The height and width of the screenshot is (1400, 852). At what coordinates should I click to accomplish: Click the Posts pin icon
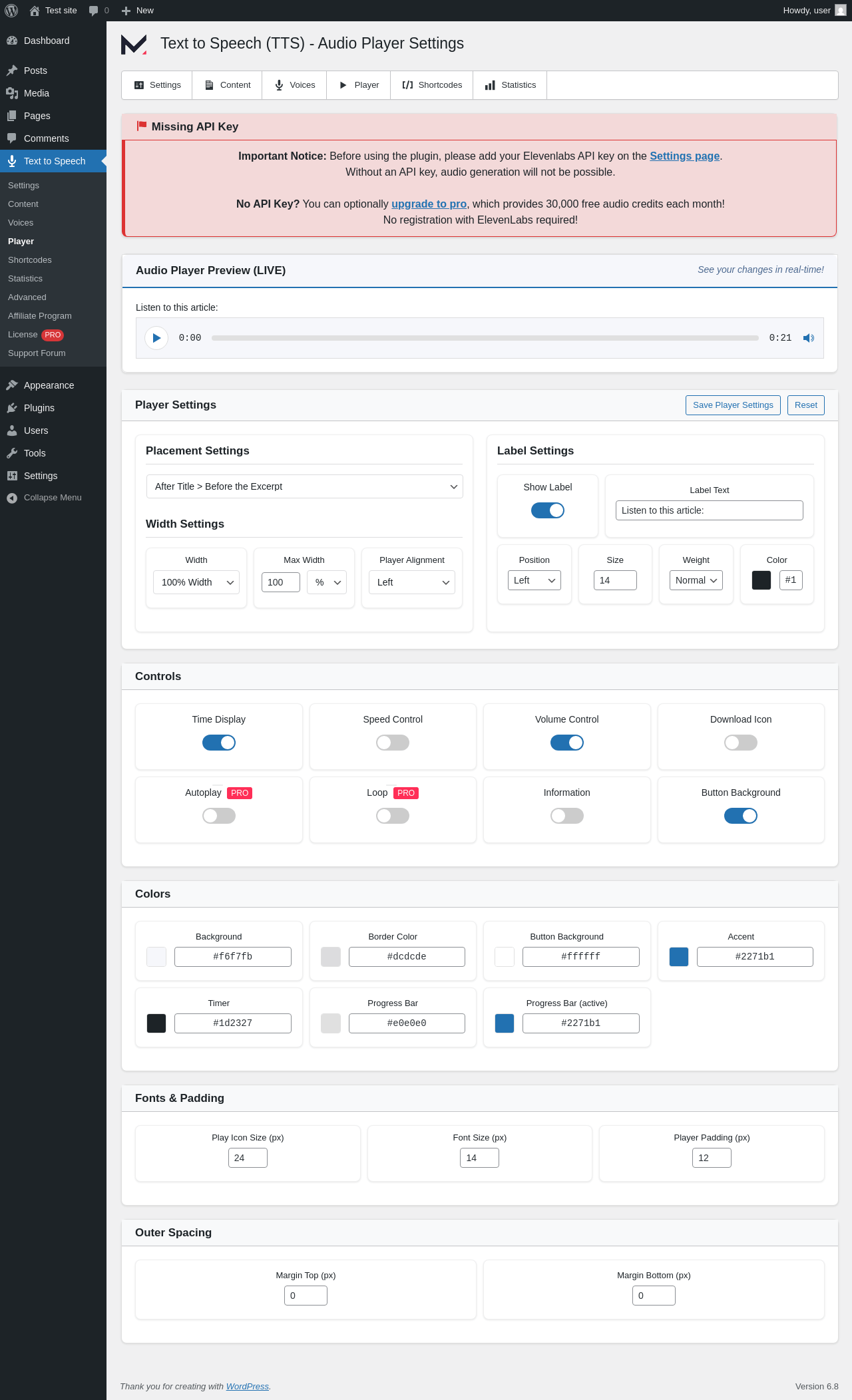pyautogui.click(x=12, y=71)
